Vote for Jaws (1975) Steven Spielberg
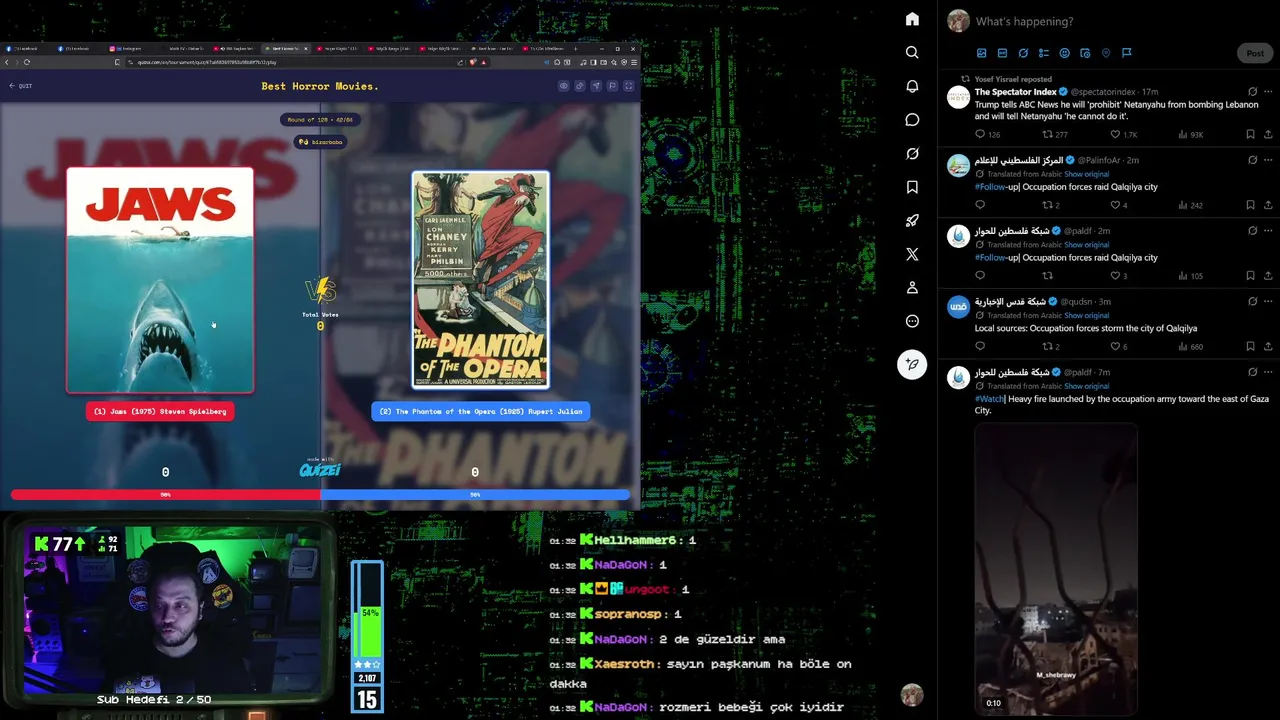The image size is (1280, 720). click(x=160, y=411)
